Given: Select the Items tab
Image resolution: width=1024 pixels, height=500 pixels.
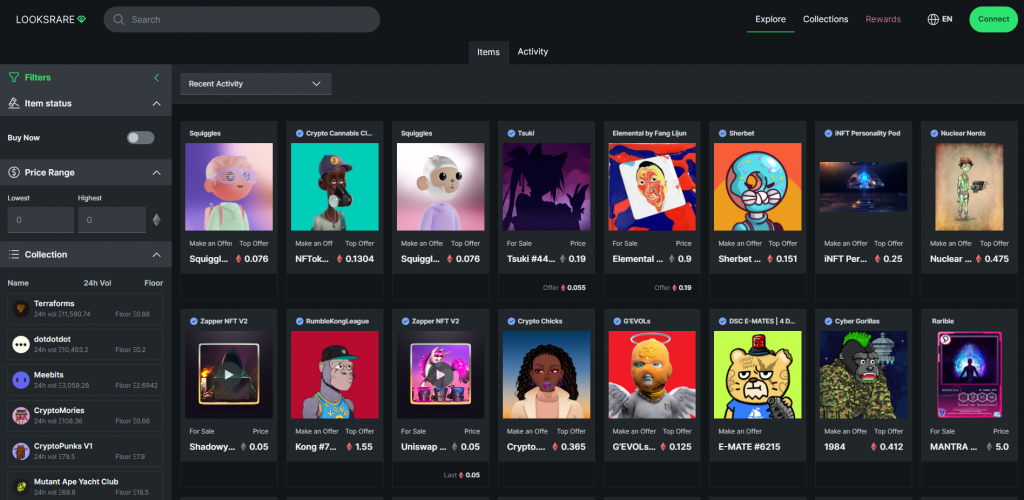Looking at the screenshot, I should pos(488,52).
